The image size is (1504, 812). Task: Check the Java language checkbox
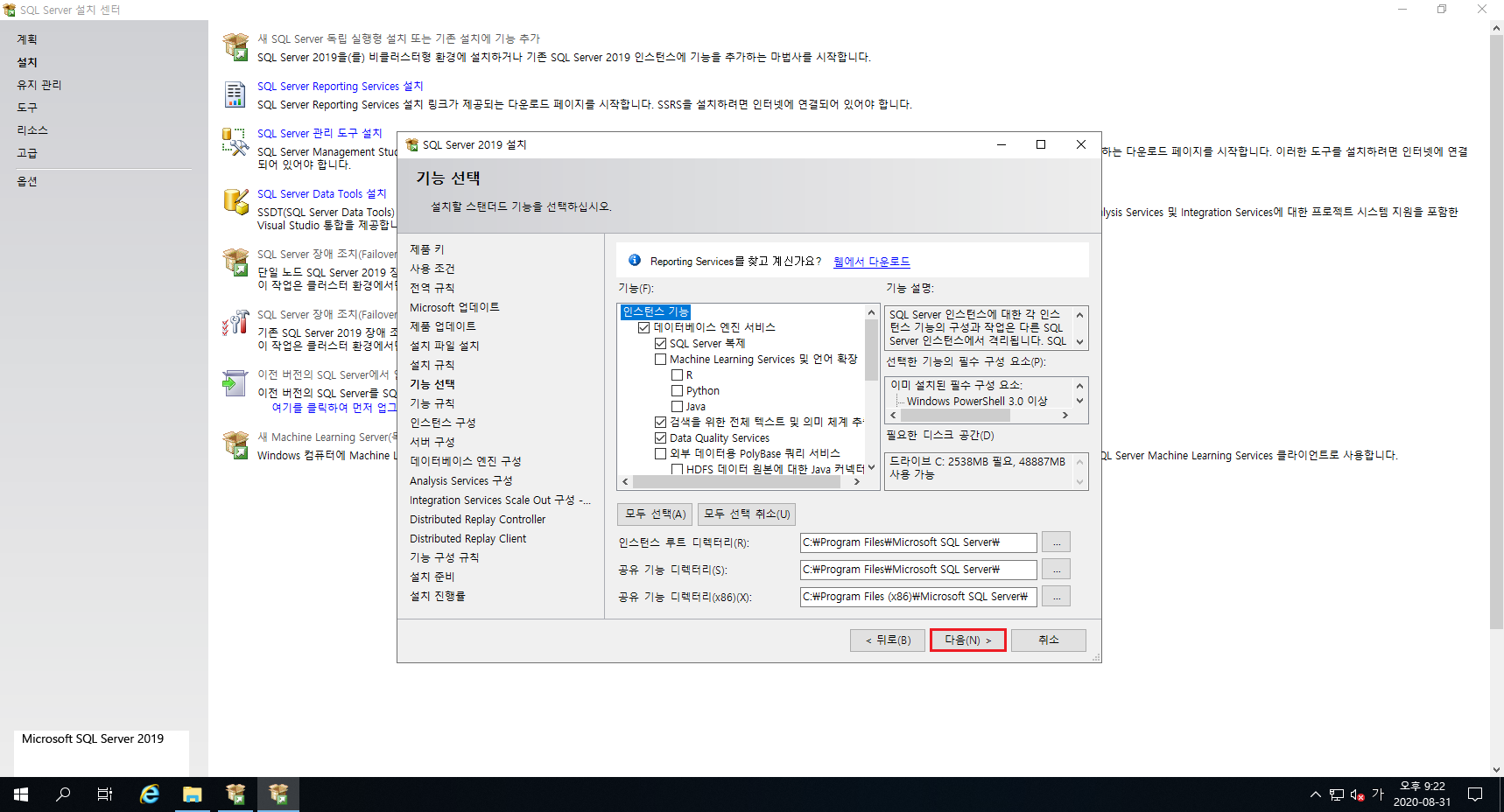(x=677, y=406)
